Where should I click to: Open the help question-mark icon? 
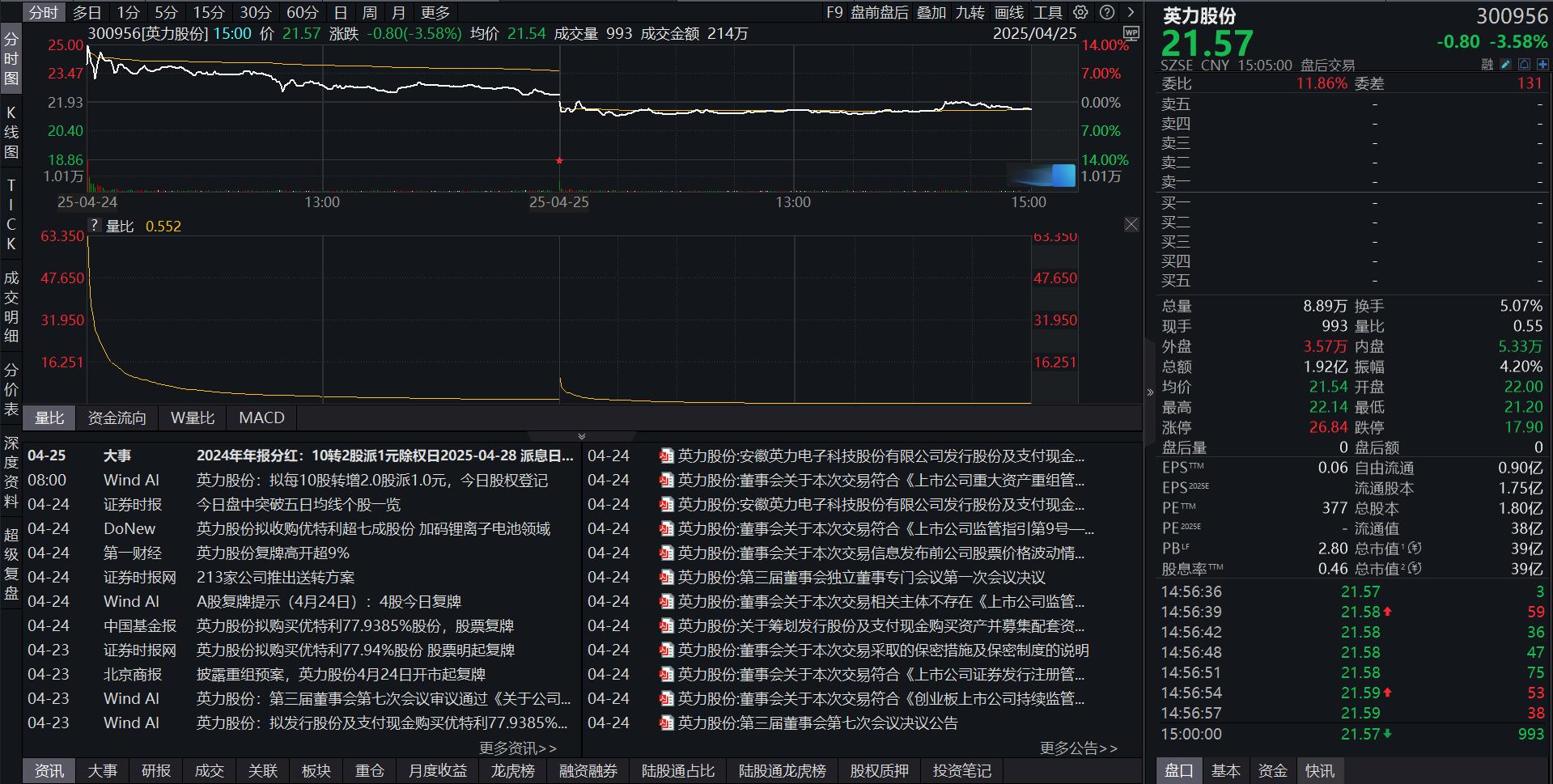[1105, 12]
